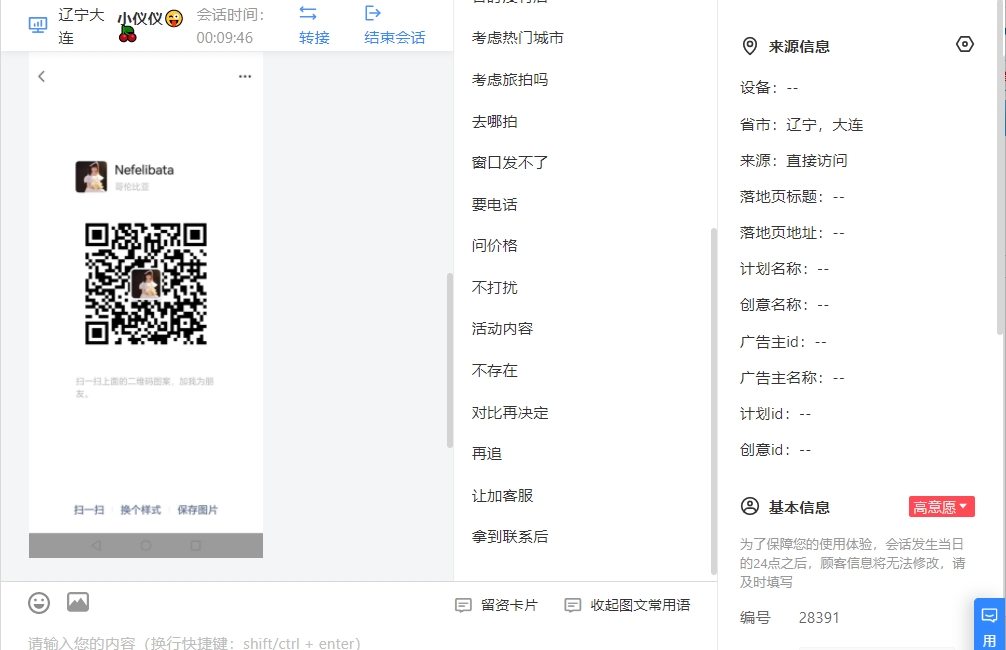Select quick reply 问价格
This screenshot has height=650, width=1006.
pyautogui.click(x=494, y=245)
